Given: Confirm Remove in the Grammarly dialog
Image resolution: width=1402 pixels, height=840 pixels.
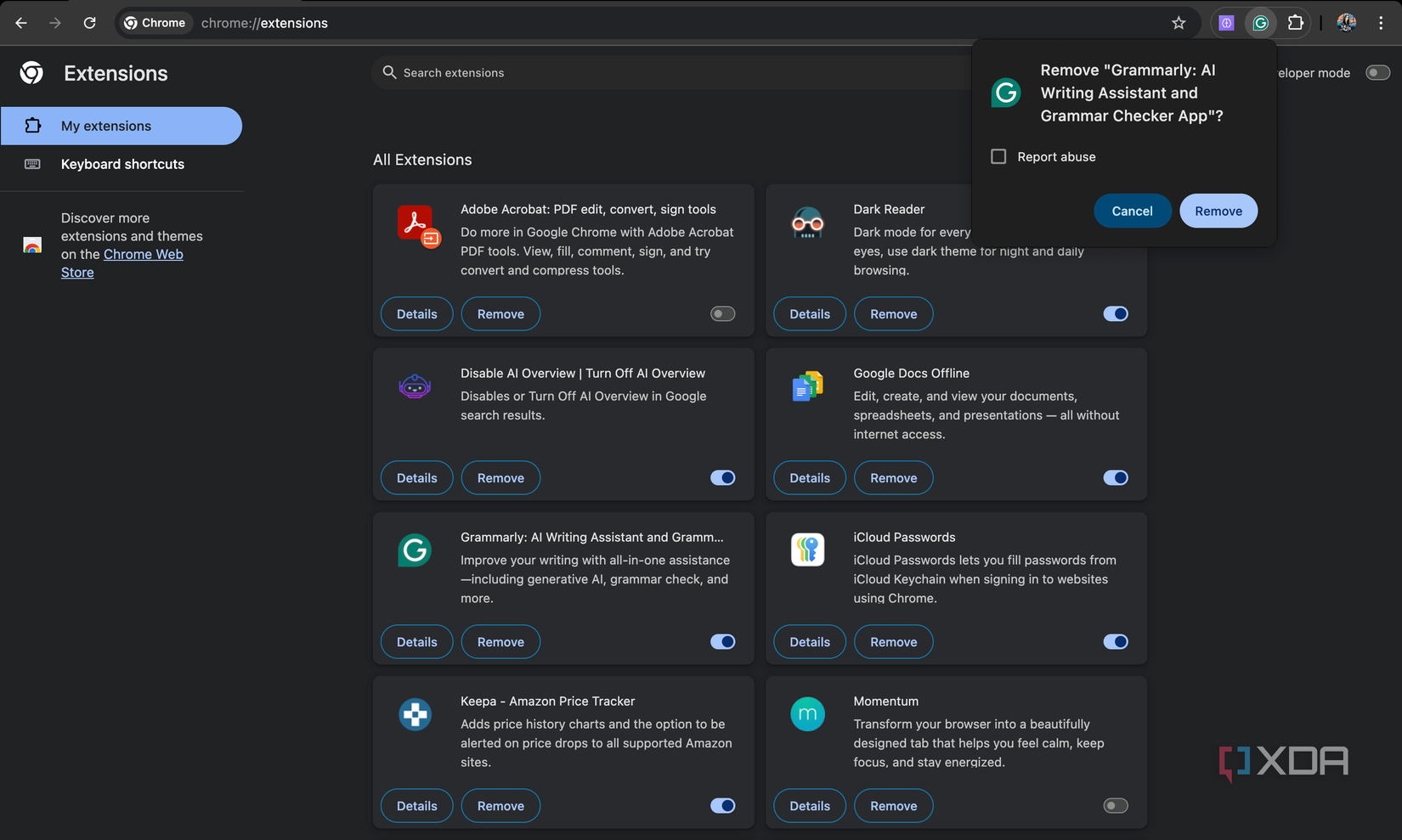Looking at the screenshot, I should pyautogui.click(x=1218, y=211).
